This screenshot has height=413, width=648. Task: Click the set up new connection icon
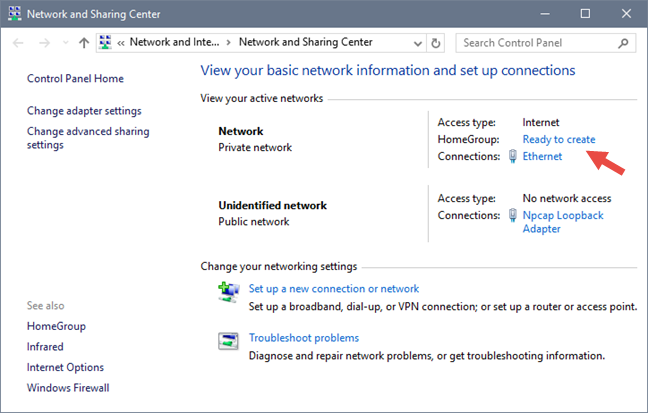pyautogui.click(x=228, y=290)
